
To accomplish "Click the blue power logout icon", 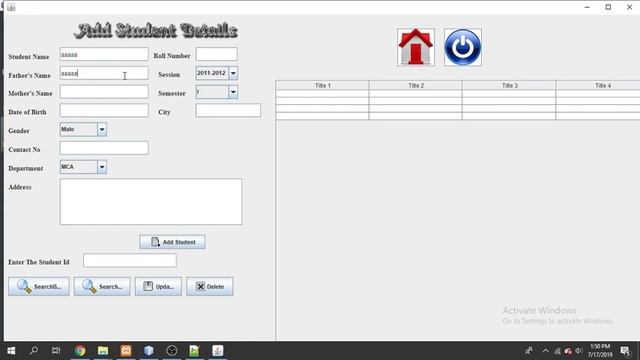I will coord(463,47).
